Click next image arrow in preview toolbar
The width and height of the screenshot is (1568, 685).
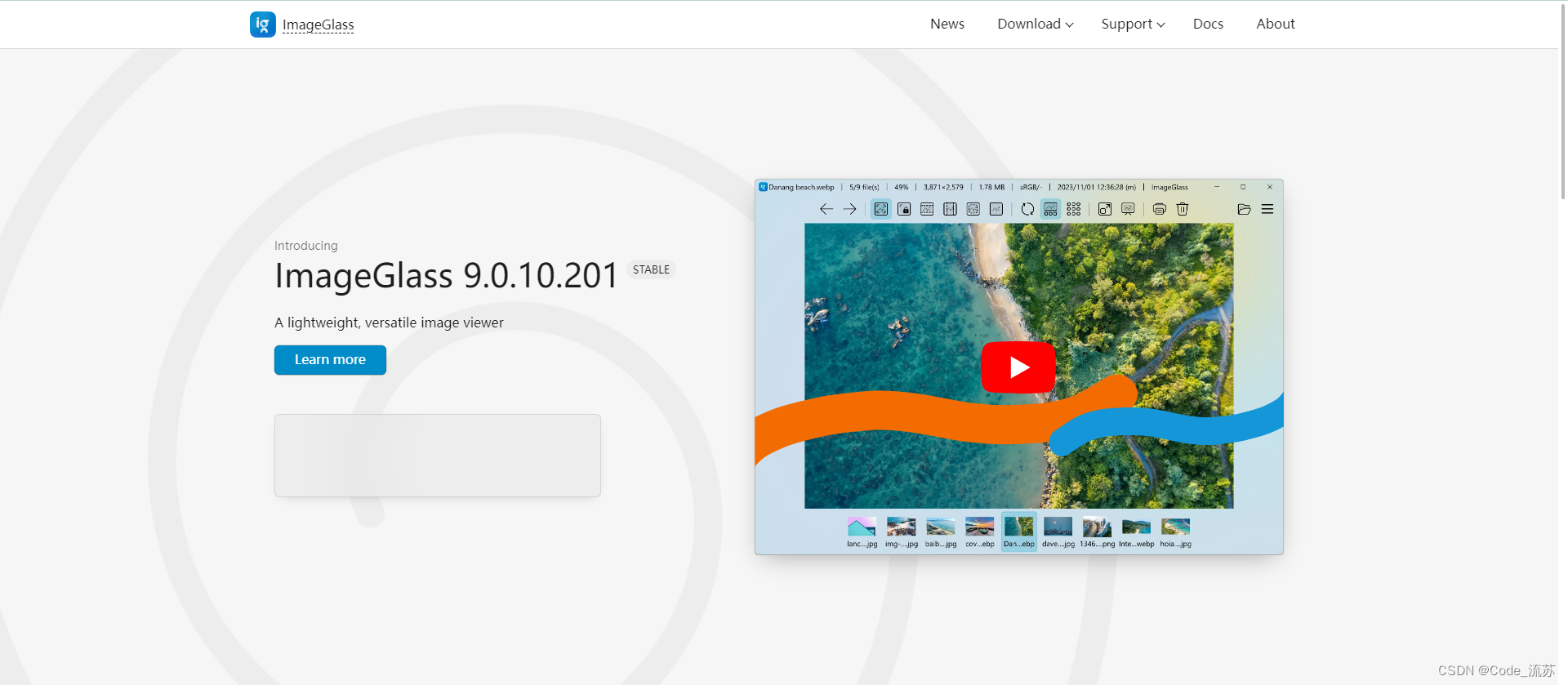pos(849,209)
